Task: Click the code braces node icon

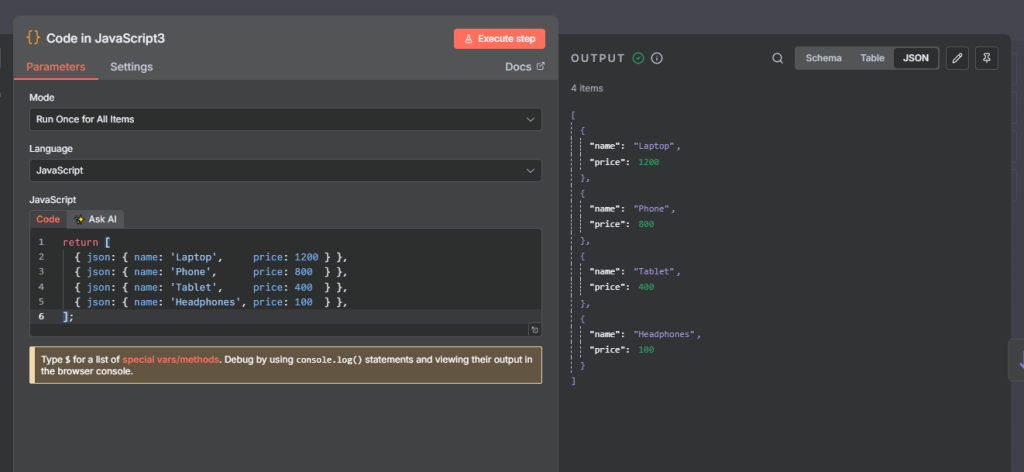Action: tap(33, 38)
